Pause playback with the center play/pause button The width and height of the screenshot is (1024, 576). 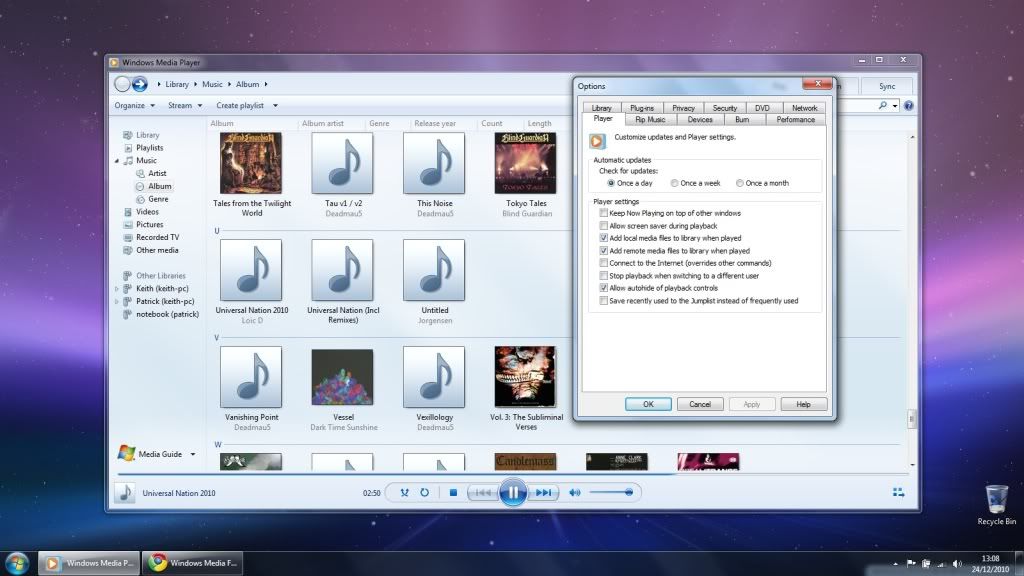tap(512, 492)
